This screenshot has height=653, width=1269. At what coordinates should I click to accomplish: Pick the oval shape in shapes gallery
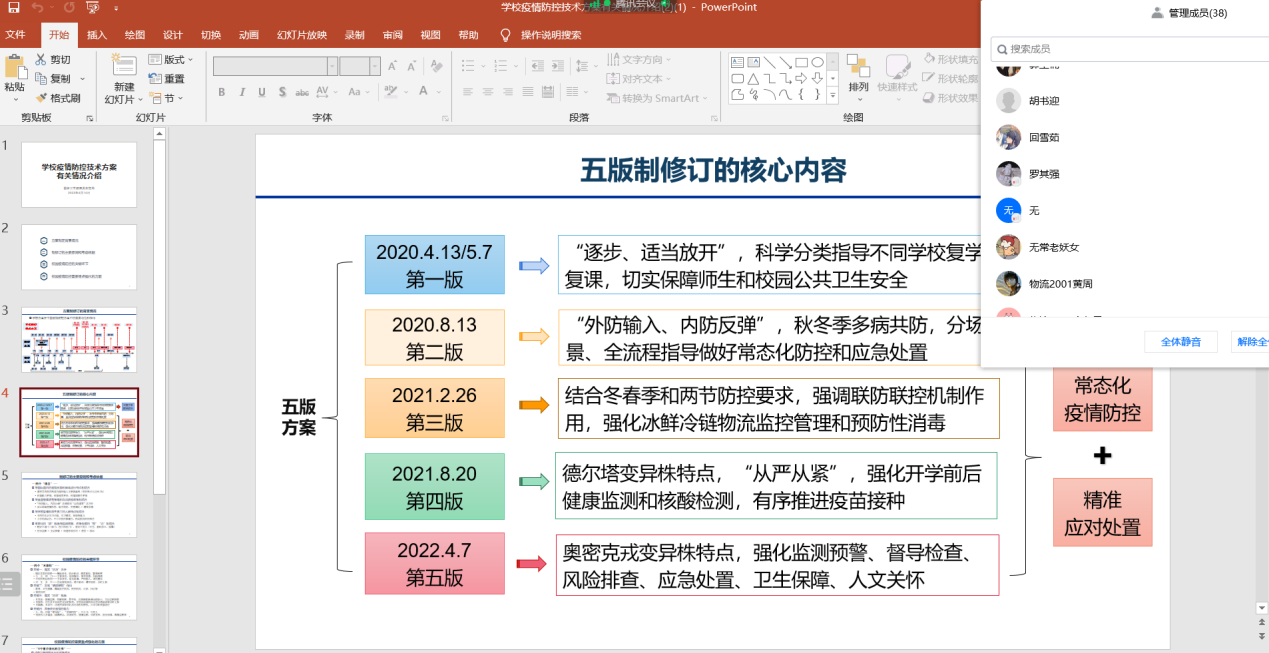[x=817, y=62]
